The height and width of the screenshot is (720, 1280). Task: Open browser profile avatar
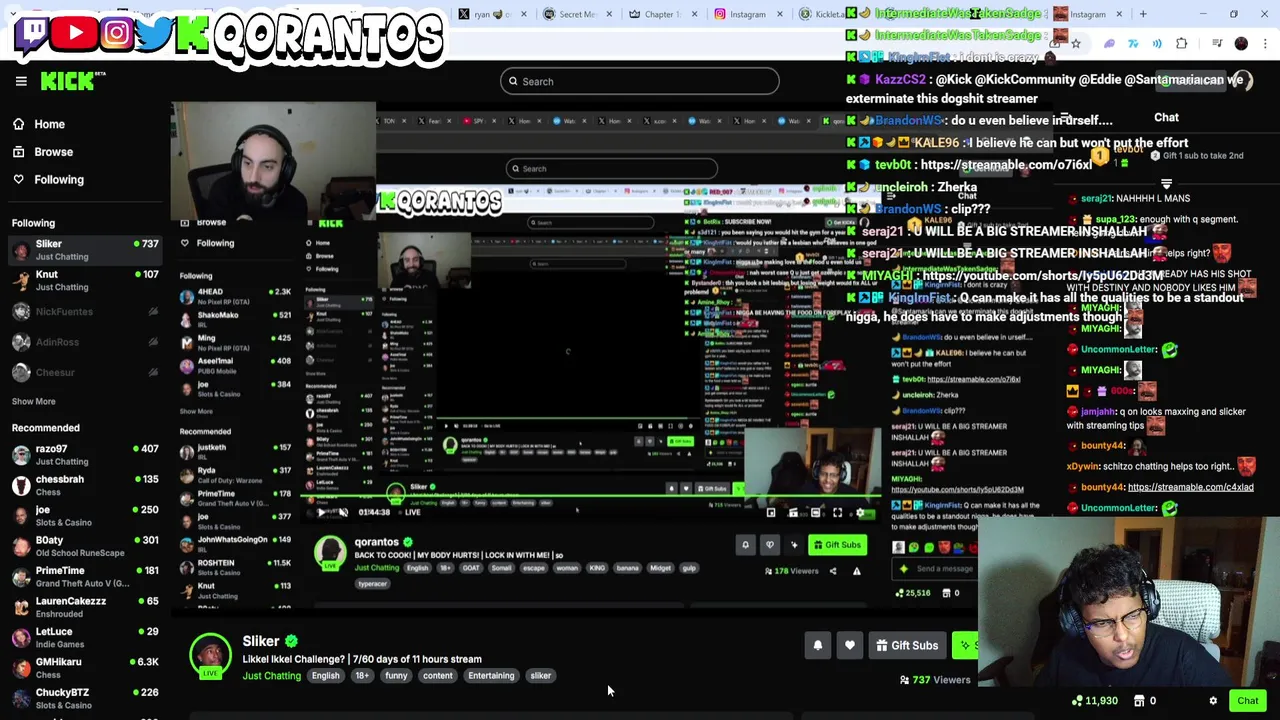coord(1241,44)
